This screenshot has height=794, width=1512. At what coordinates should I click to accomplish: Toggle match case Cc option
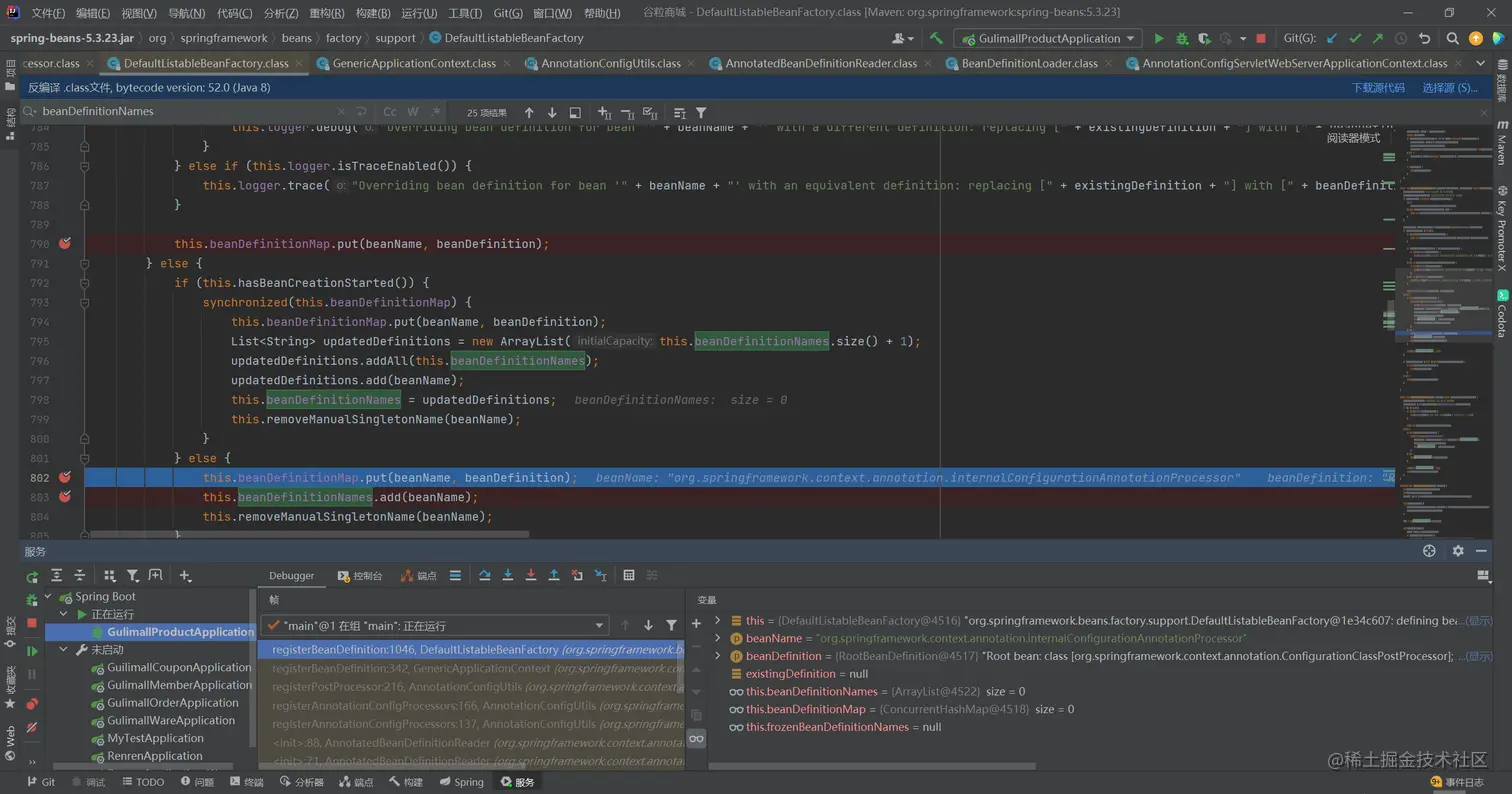[390, 112]
